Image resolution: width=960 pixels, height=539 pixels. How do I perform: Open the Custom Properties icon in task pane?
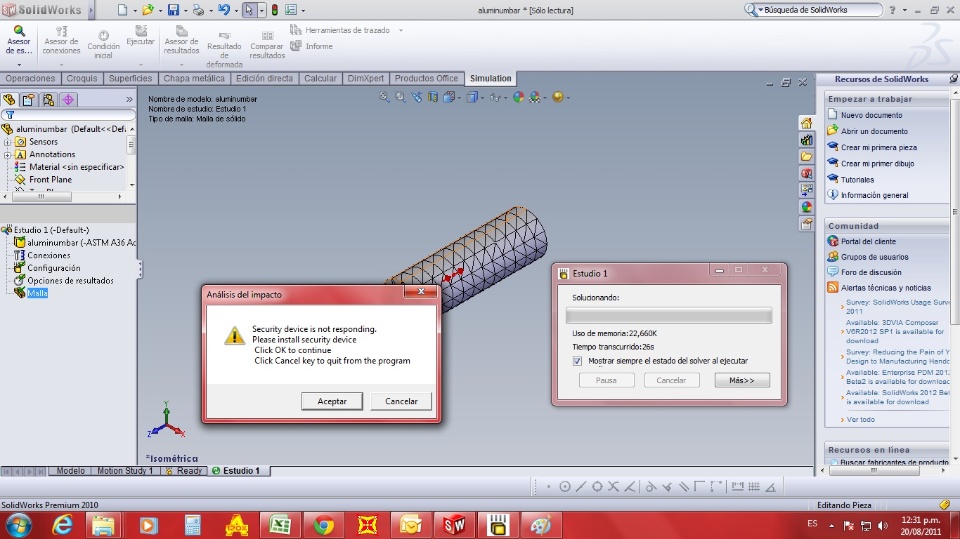[806, 224]
